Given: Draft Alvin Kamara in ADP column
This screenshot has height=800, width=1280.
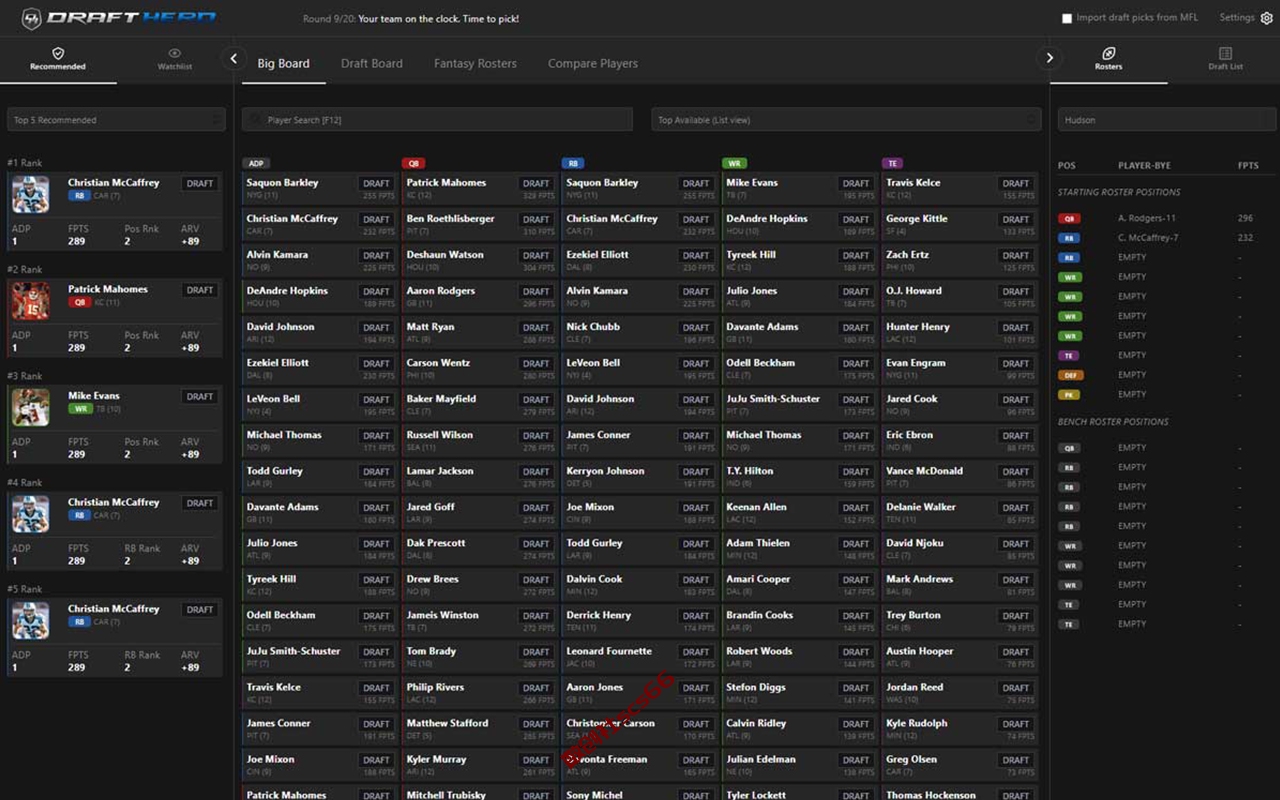Looking at the screenshot, I should coord(376,256).
